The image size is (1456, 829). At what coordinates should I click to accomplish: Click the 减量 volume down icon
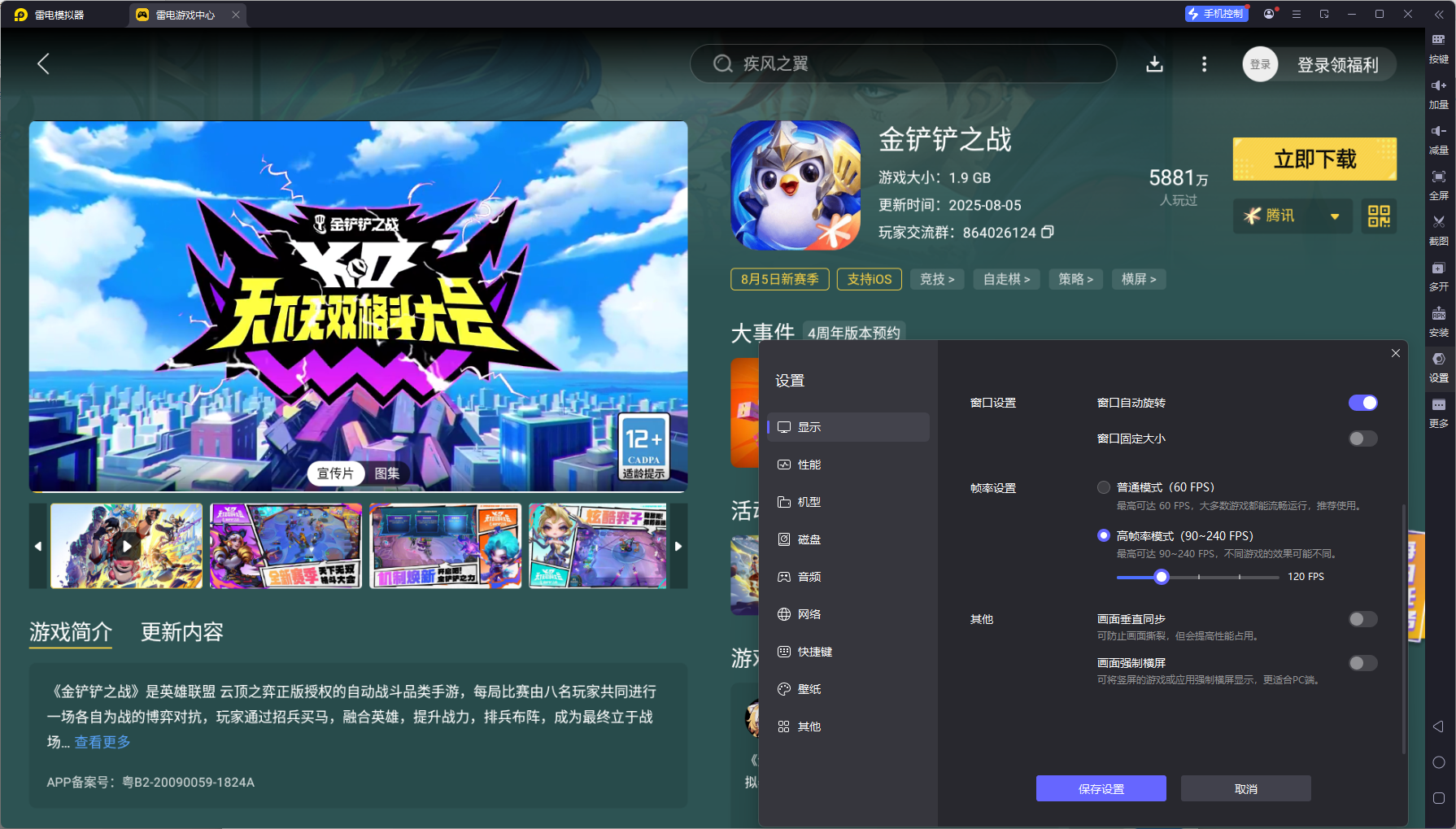click(1438, 138)
